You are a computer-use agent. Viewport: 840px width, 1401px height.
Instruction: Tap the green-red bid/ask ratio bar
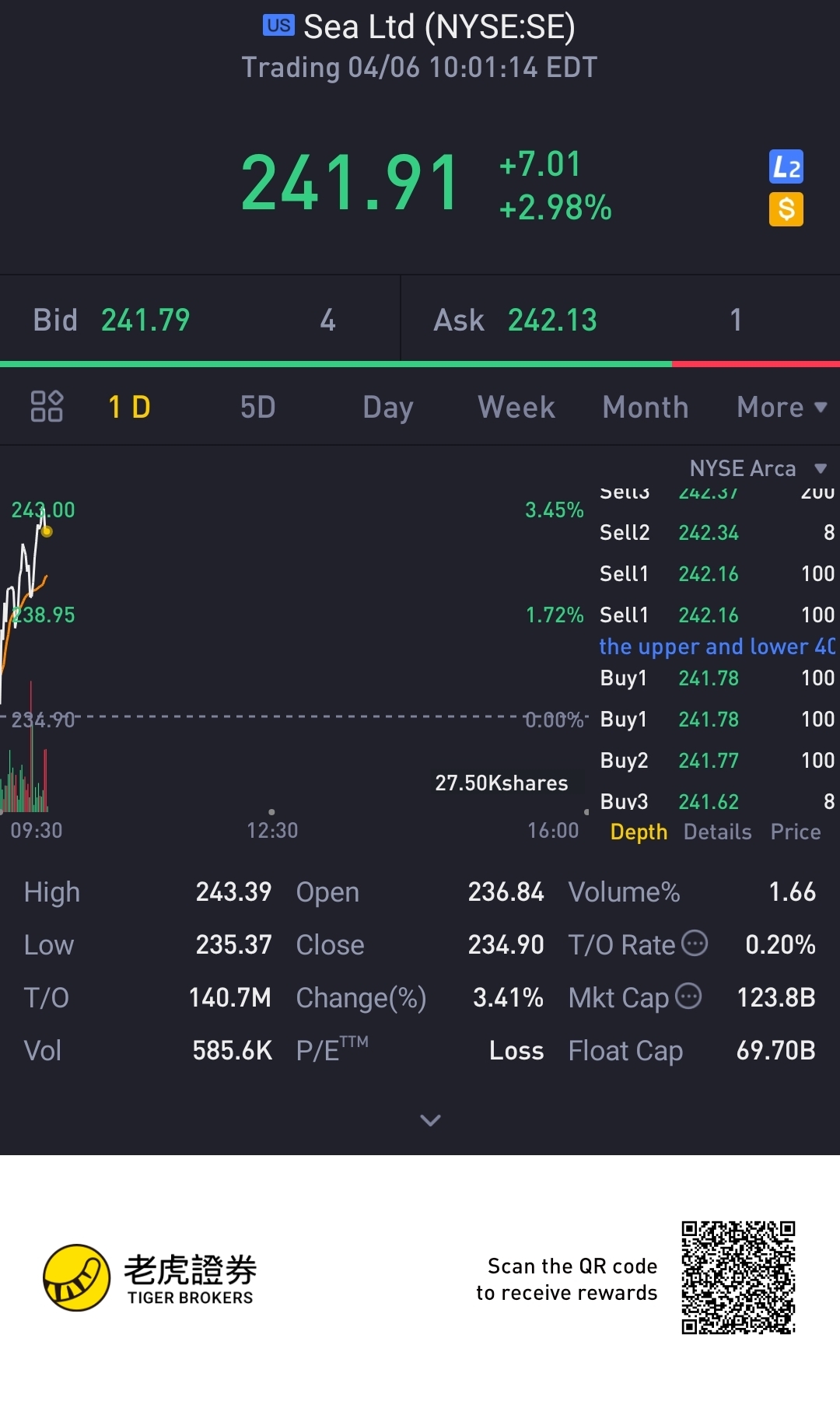(420, 364)
